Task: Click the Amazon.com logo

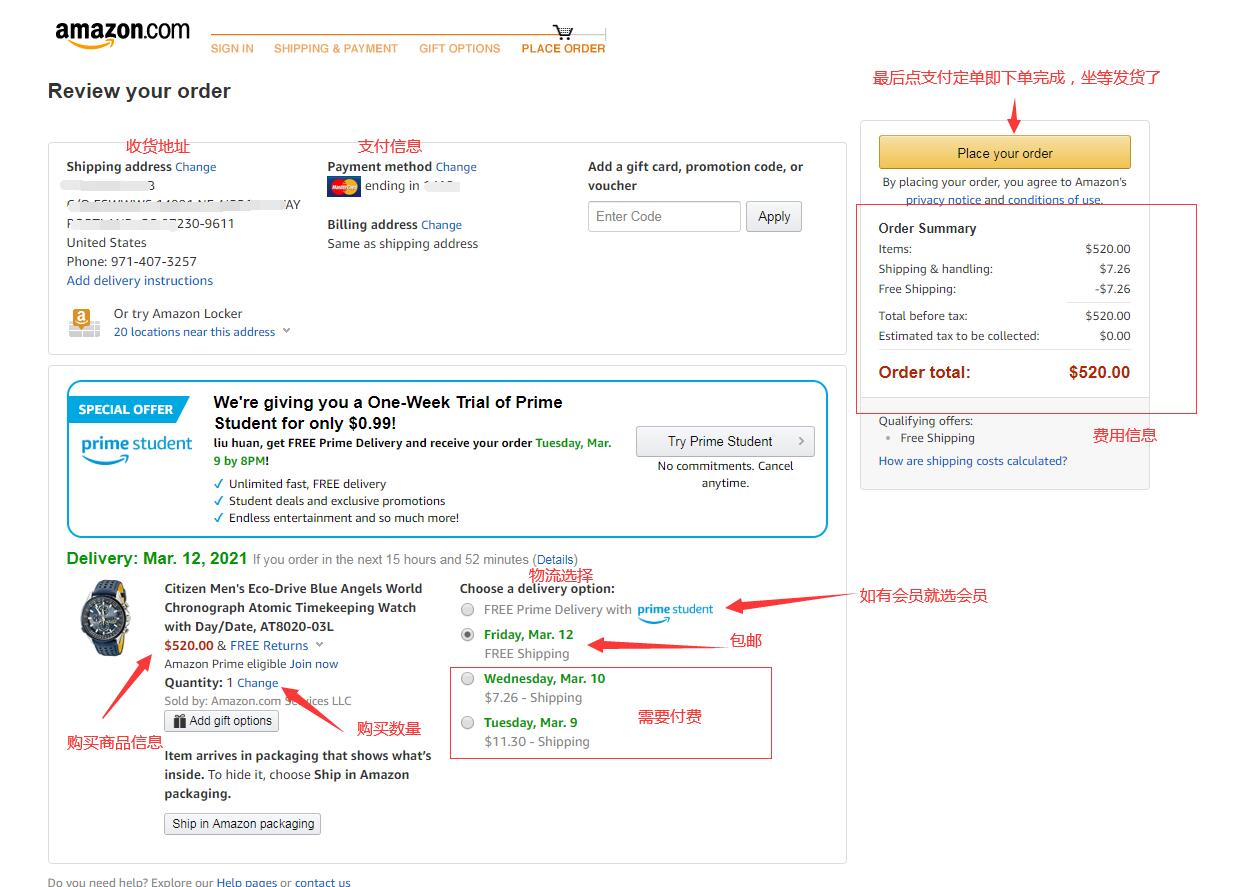Action: click(x=122, y=34)
